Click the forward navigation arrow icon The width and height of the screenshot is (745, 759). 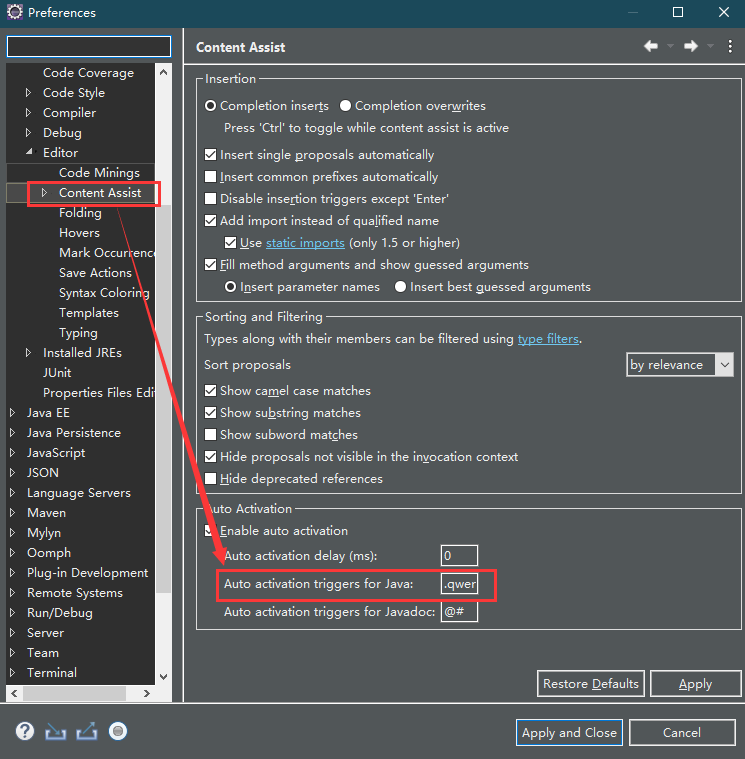[x=691, y=46]
